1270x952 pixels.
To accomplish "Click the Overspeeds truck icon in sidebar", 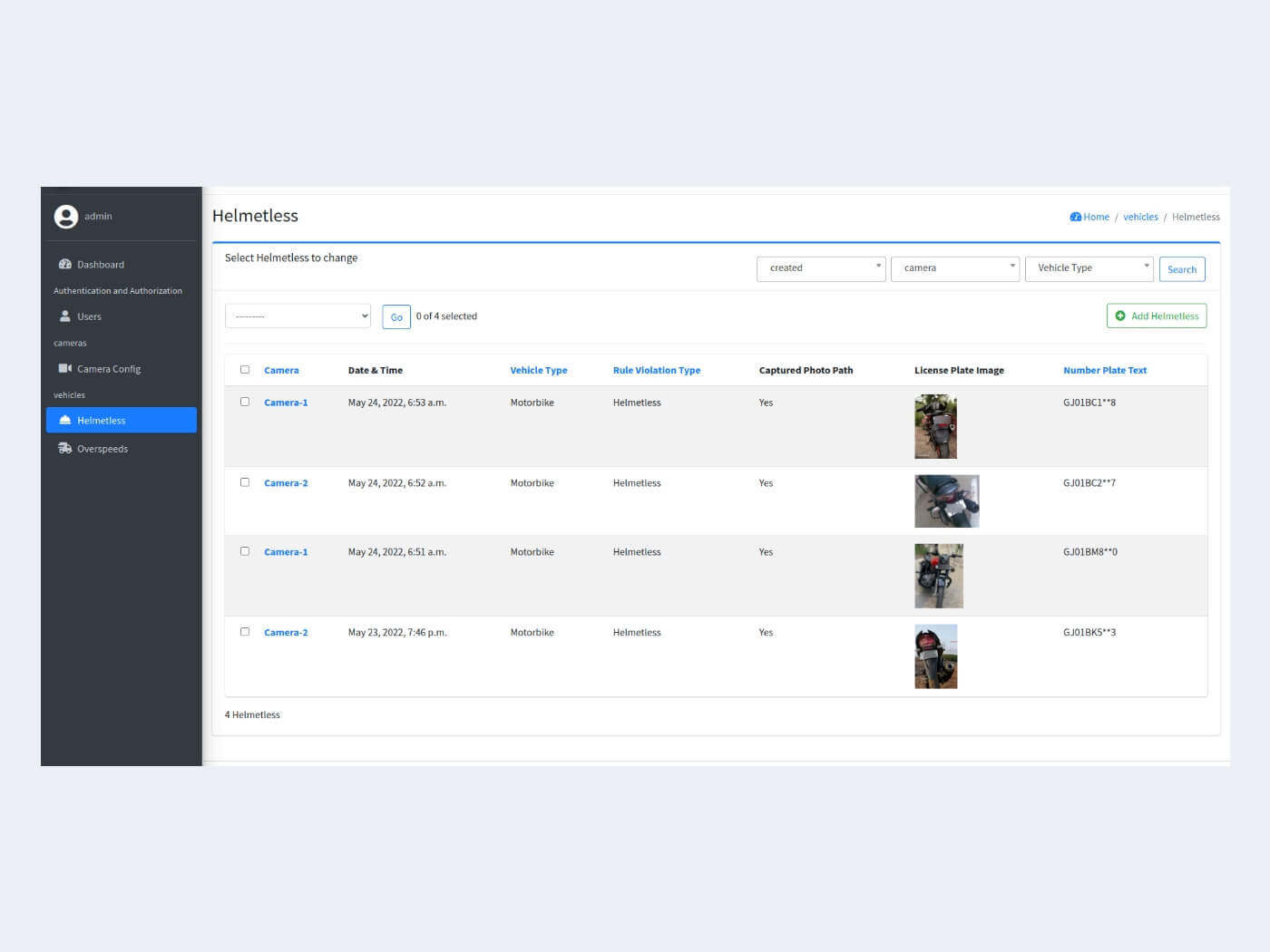I will click(65, 448).
